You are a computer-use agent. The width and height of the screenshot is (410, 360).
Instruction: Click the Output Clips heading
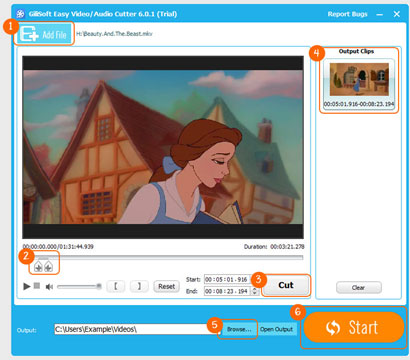coord(356,51)
